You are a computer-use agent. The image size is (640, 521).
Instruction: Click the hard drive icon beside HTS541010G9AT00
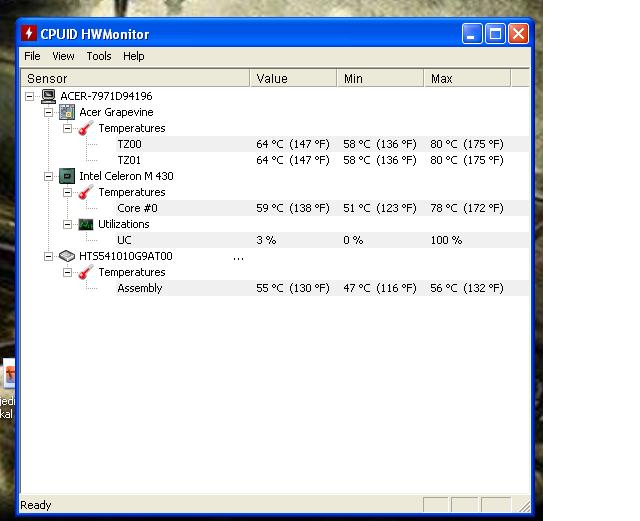tap(67, 256)
